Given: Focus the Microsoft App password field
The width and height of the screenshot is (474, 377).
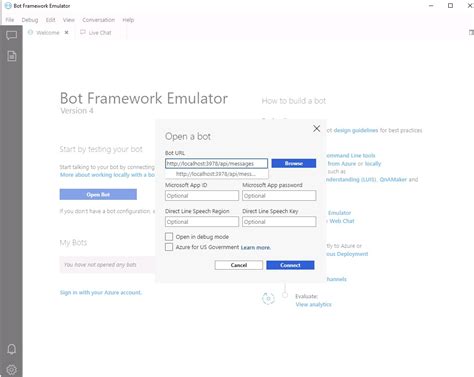Looking at the screenshot, I should (279, 196).
